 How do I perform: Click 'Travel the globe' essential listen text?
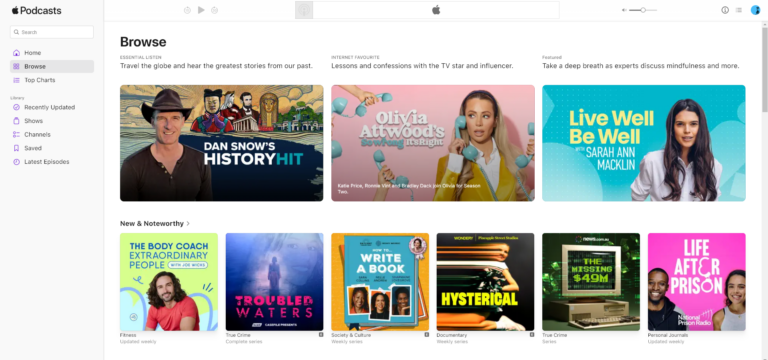click(x=216, y=66)
